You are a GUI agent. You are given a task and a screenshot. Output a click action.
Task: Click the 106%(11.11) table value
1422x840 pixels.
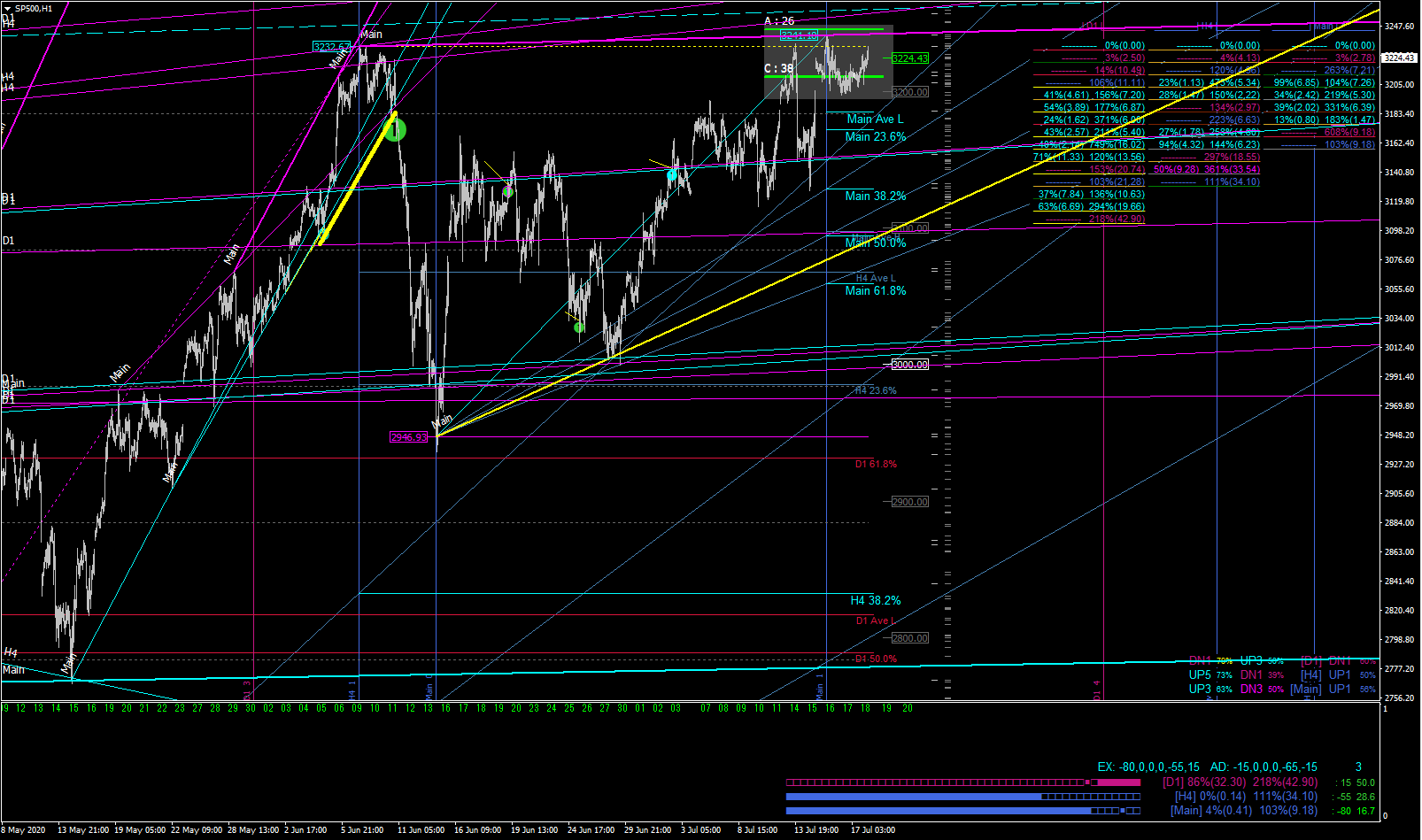1117,82
